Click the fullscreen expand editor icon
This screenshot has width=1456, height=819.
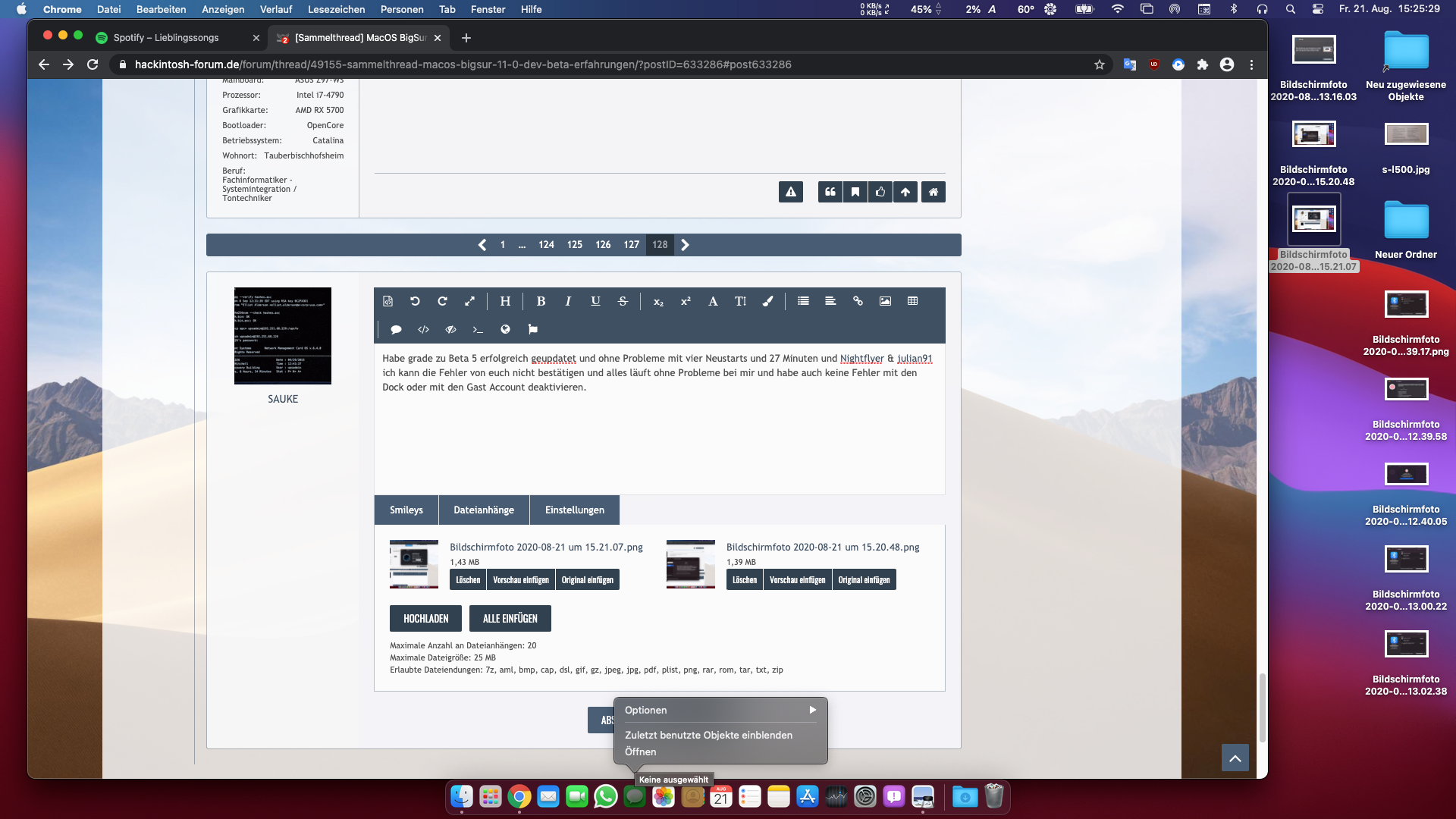[x=469, y=301]
